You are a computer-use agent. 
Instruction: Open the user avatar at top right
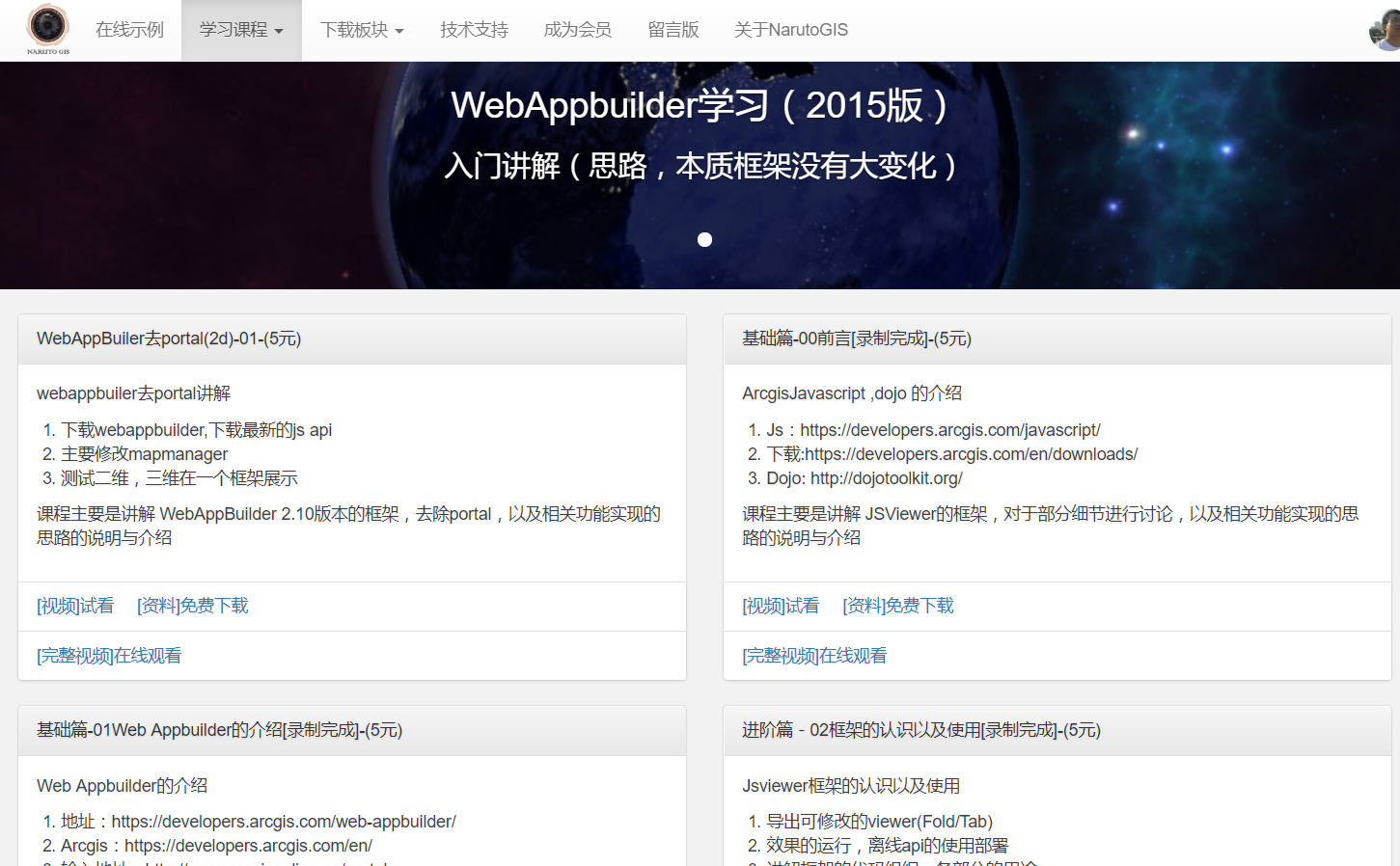pyautogui.click(x=1385, y=30)
